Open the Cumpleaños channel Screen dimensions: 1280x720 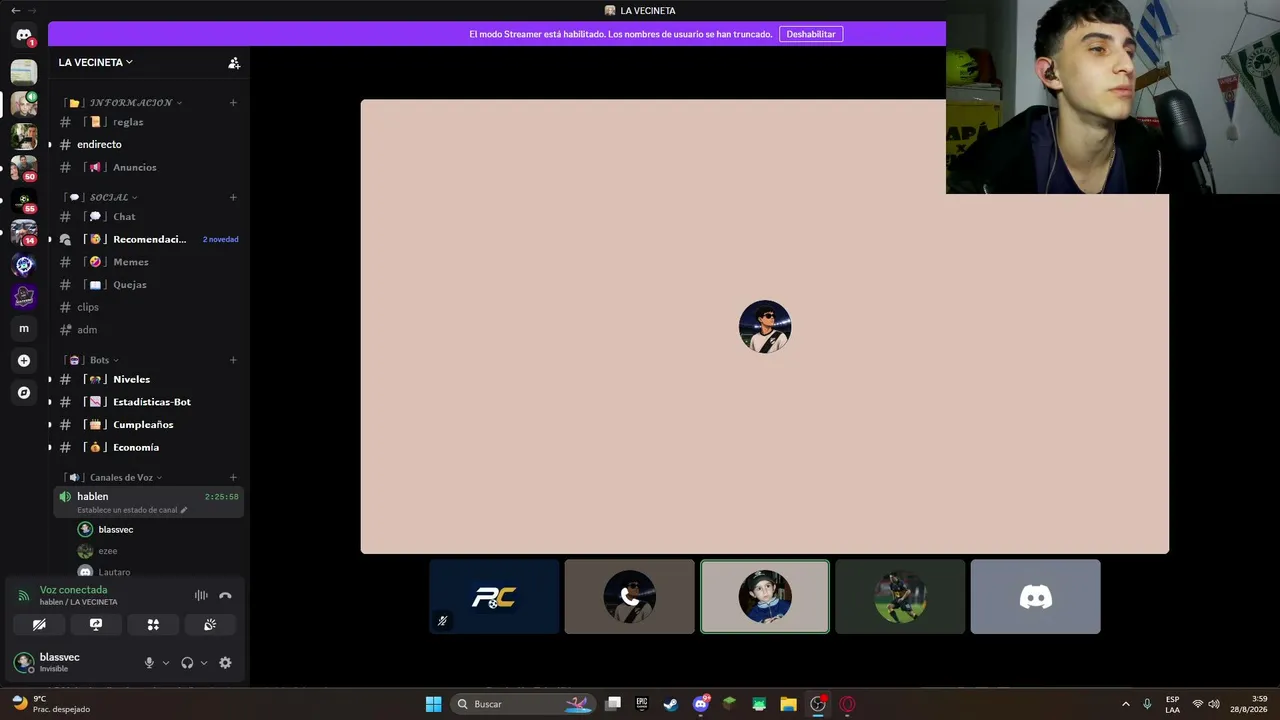coord(148,425)
